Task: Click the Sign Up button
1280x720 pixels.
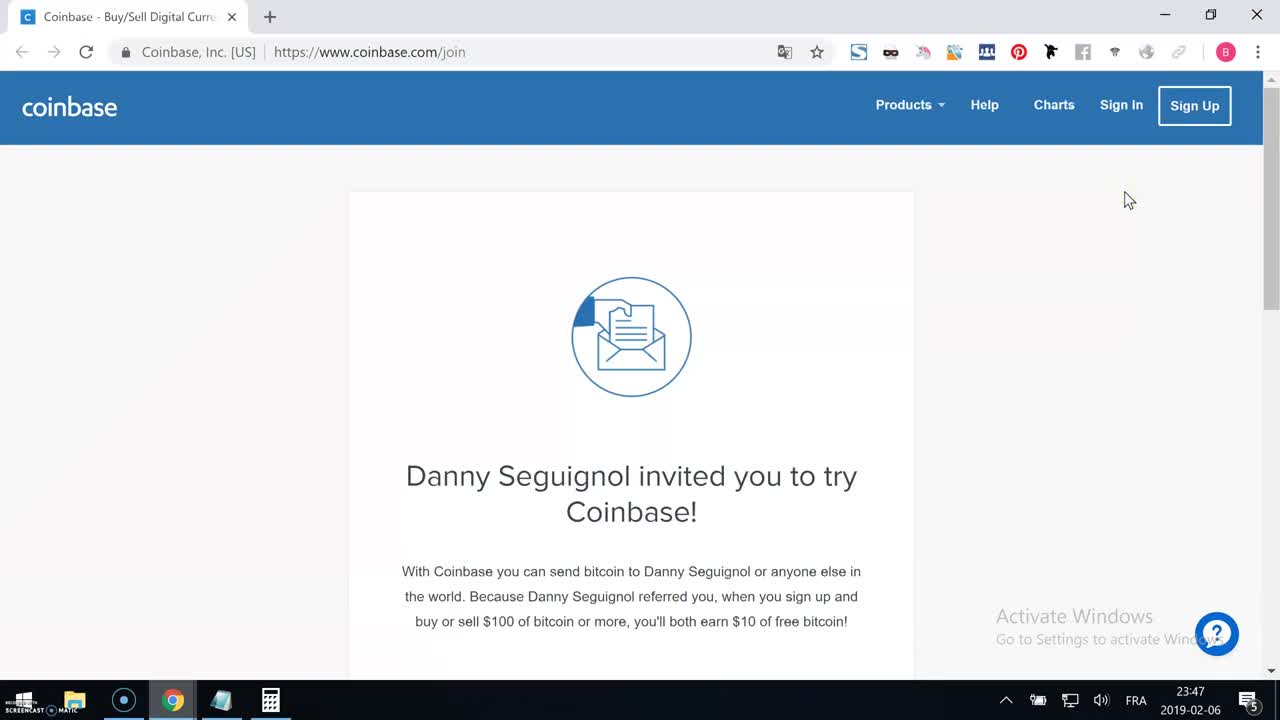Action: pos(1195,106)
